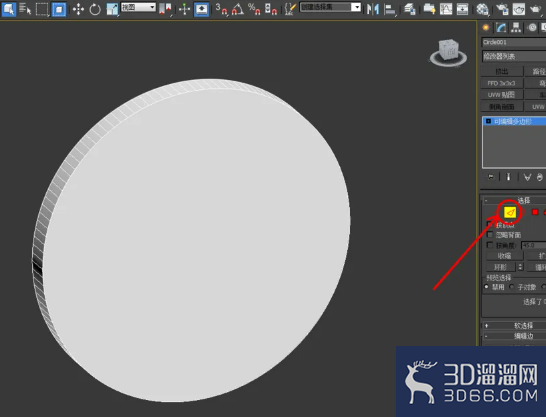Toggle the 忽略背面 checkbox
The width and height of the screenshot is (546, 417).
[490, 234]
